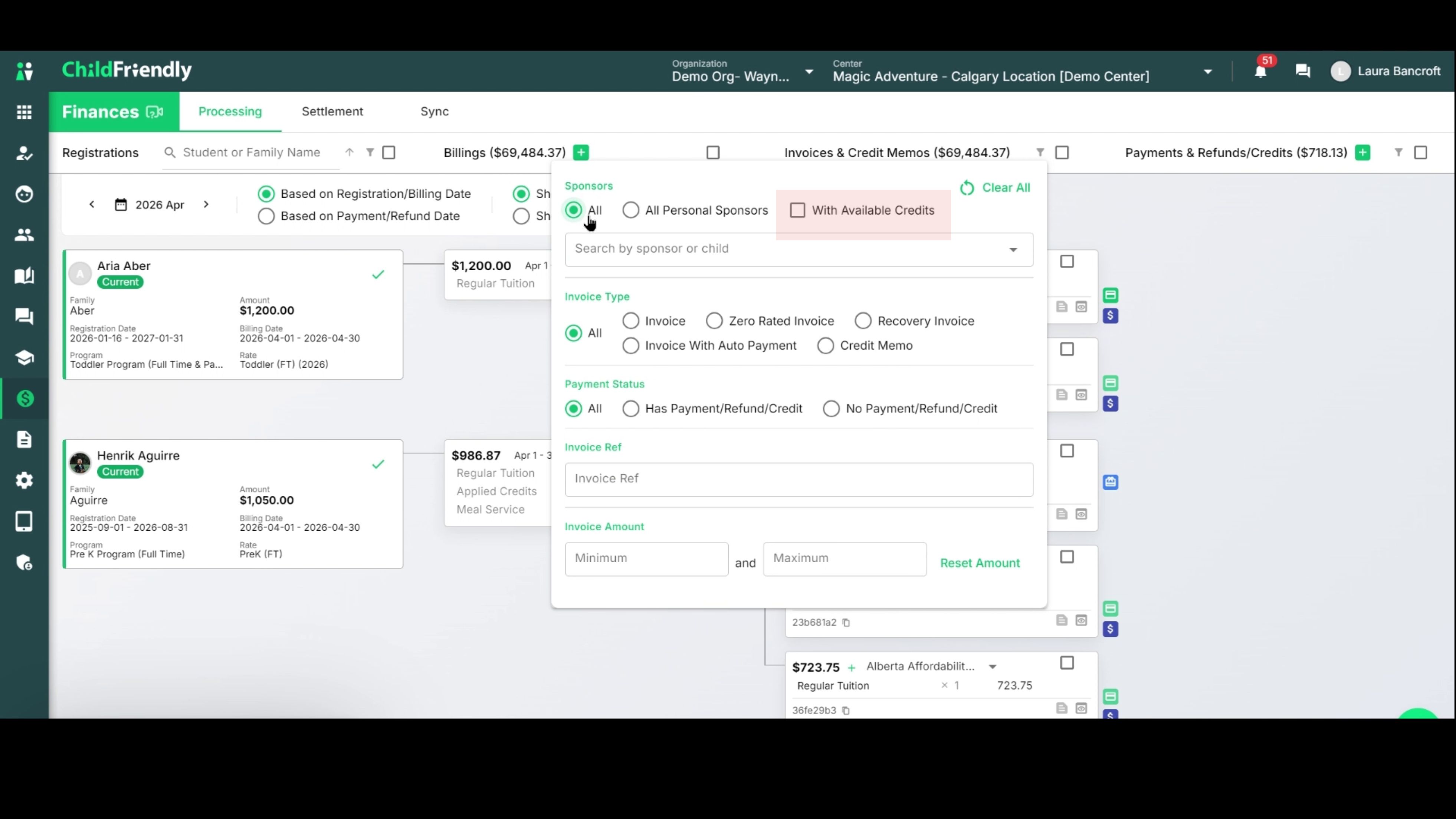Expand the Center selection dropdown

1208,72
